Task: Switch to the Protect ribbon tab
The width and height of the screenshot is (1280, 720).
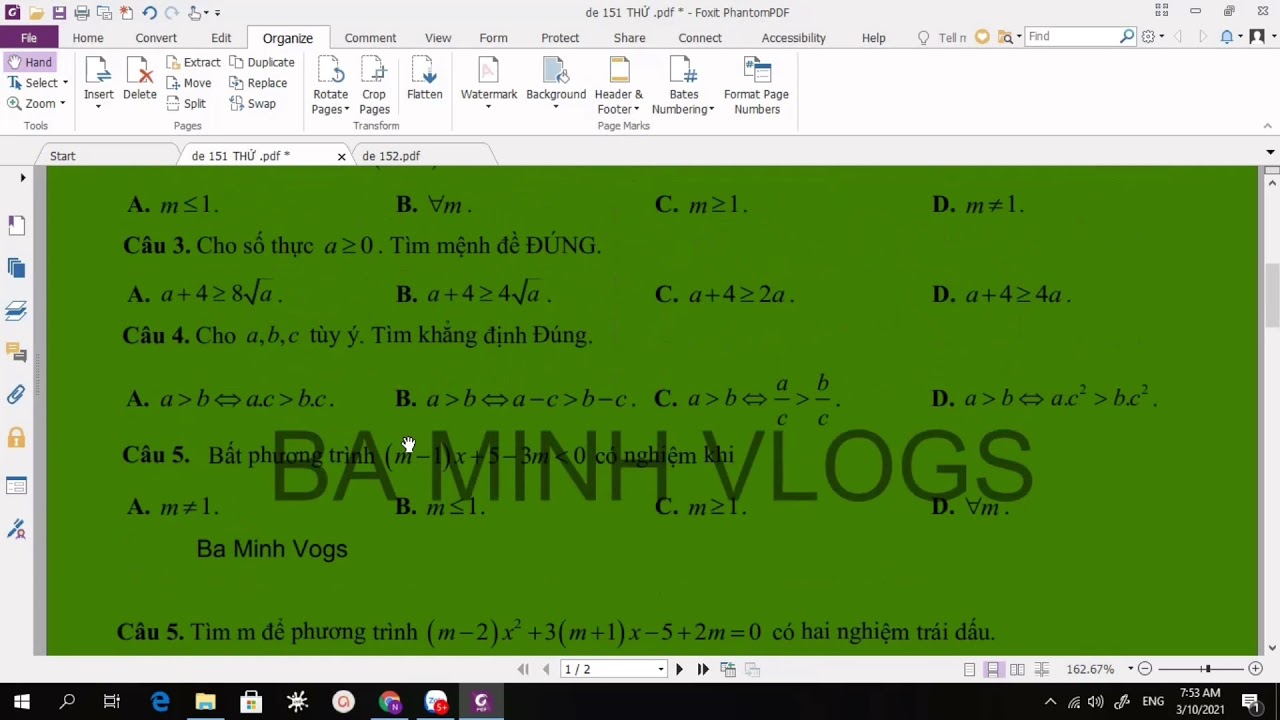Action: [x=560, y=38]
